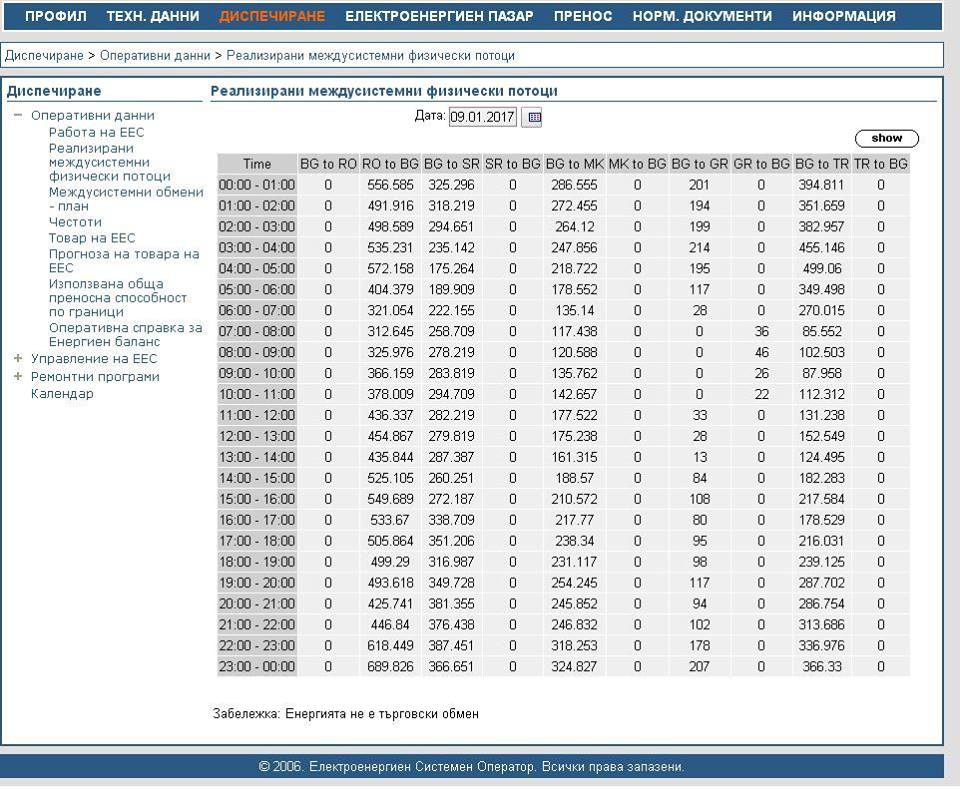Click the RO to BG column header
This screenshot has height=797, width=960.
[x=390, y=164]
